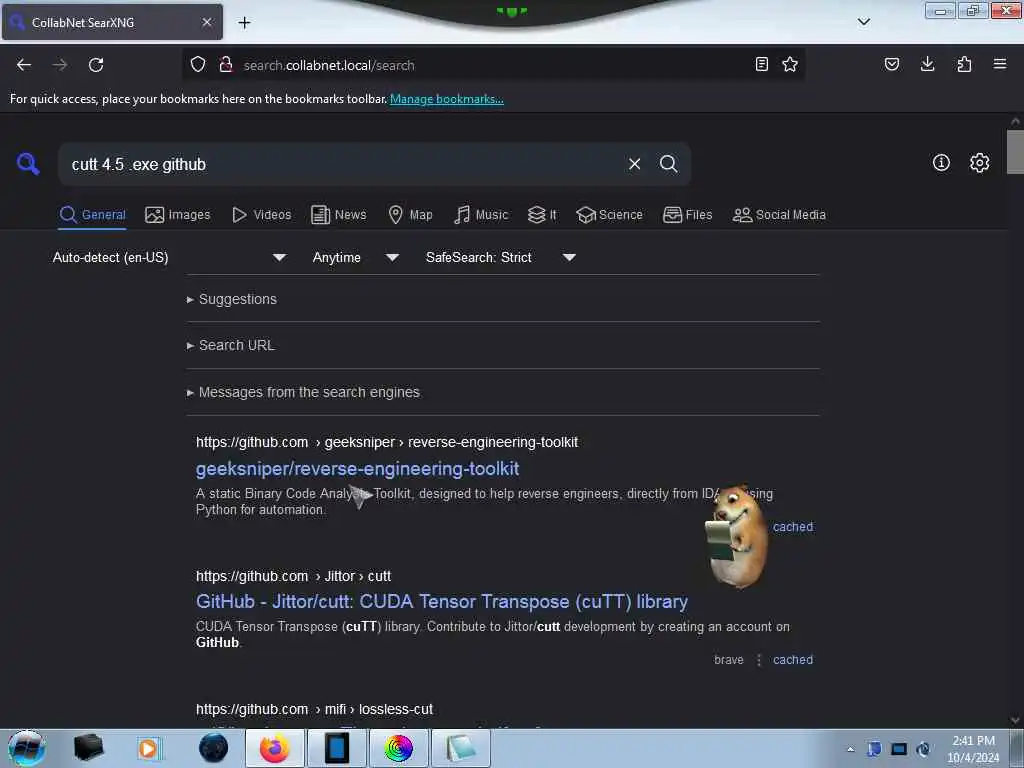Open the Firefox downloads icon
Viewport: 1024px width, 768px height.
coord(927,64)
